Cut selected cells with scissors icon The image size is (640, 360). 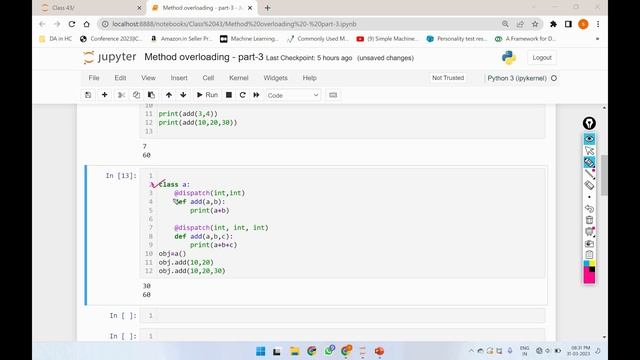click(121, 95)
